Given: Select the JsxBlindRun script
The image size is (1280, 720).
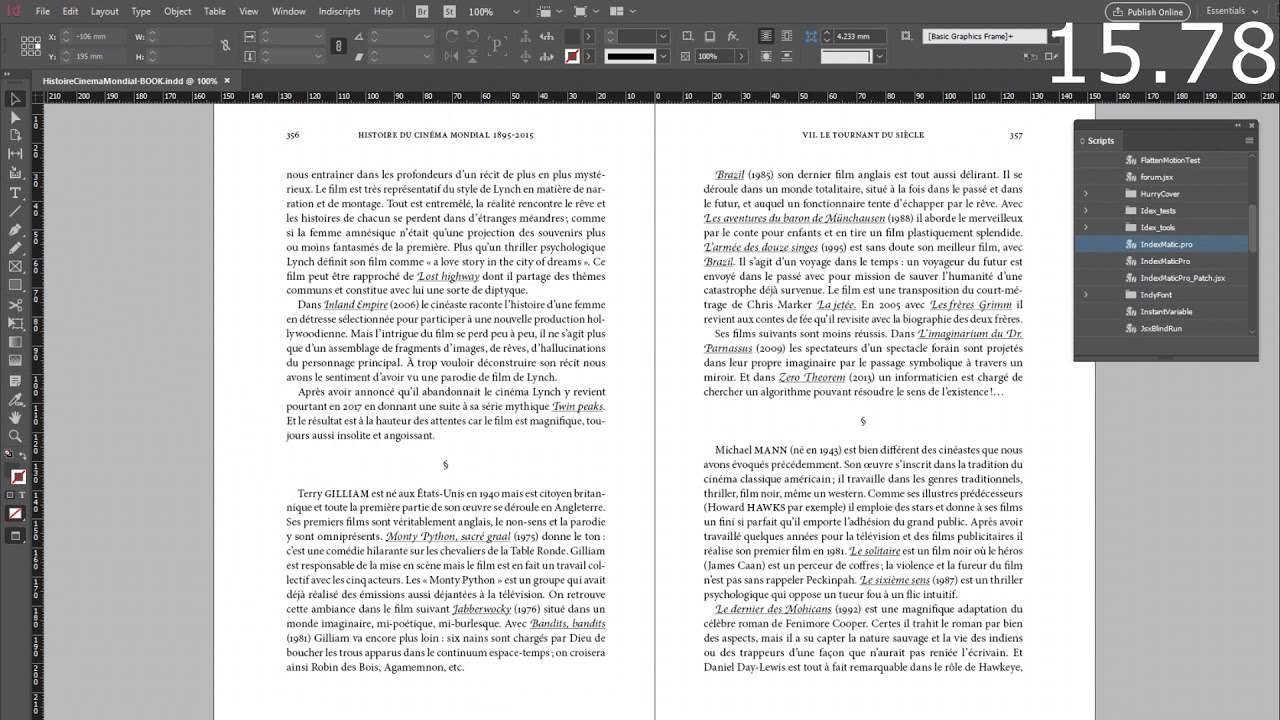Looking at the screenshot, I should click(x=1160, y=328).
